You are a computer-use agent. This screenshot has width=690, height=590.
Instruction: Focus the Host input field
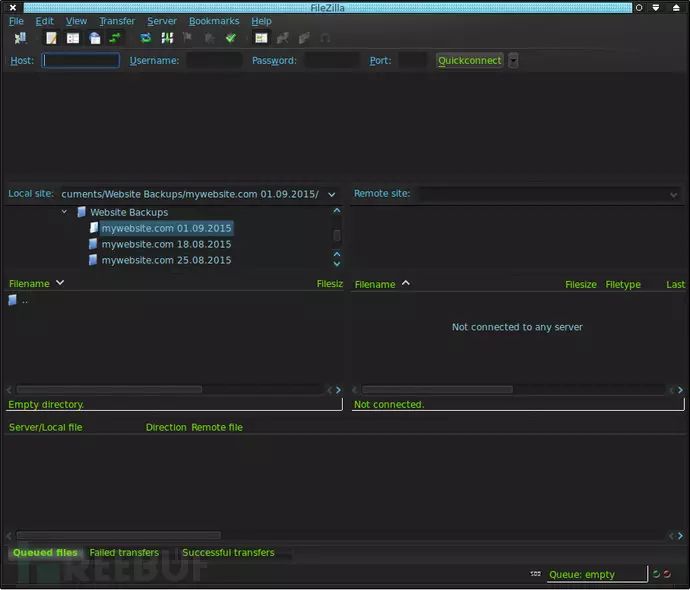pyautogui.click(x=81, y=60)
